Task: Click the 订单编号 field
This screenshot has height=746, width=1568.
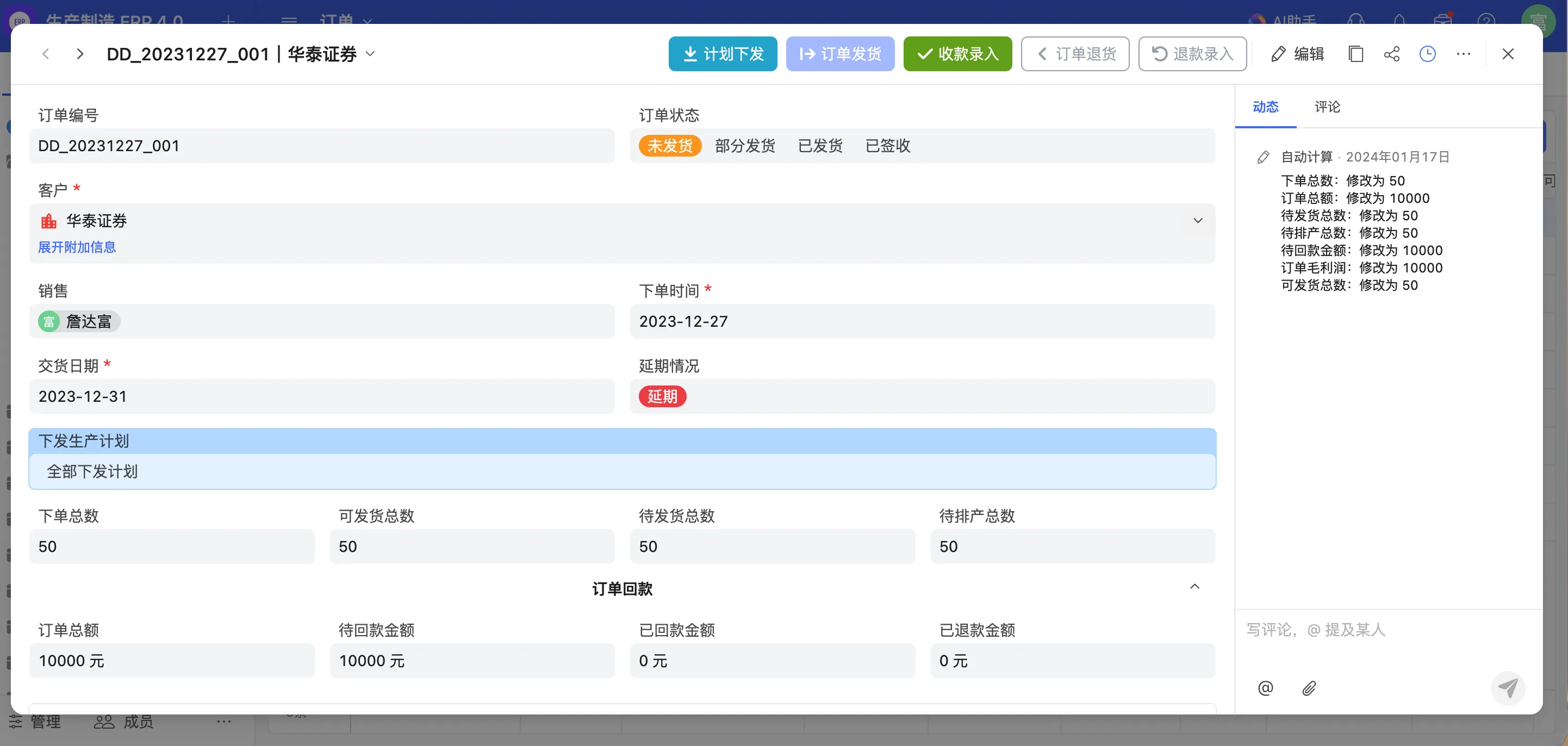Action: (322, 146)
